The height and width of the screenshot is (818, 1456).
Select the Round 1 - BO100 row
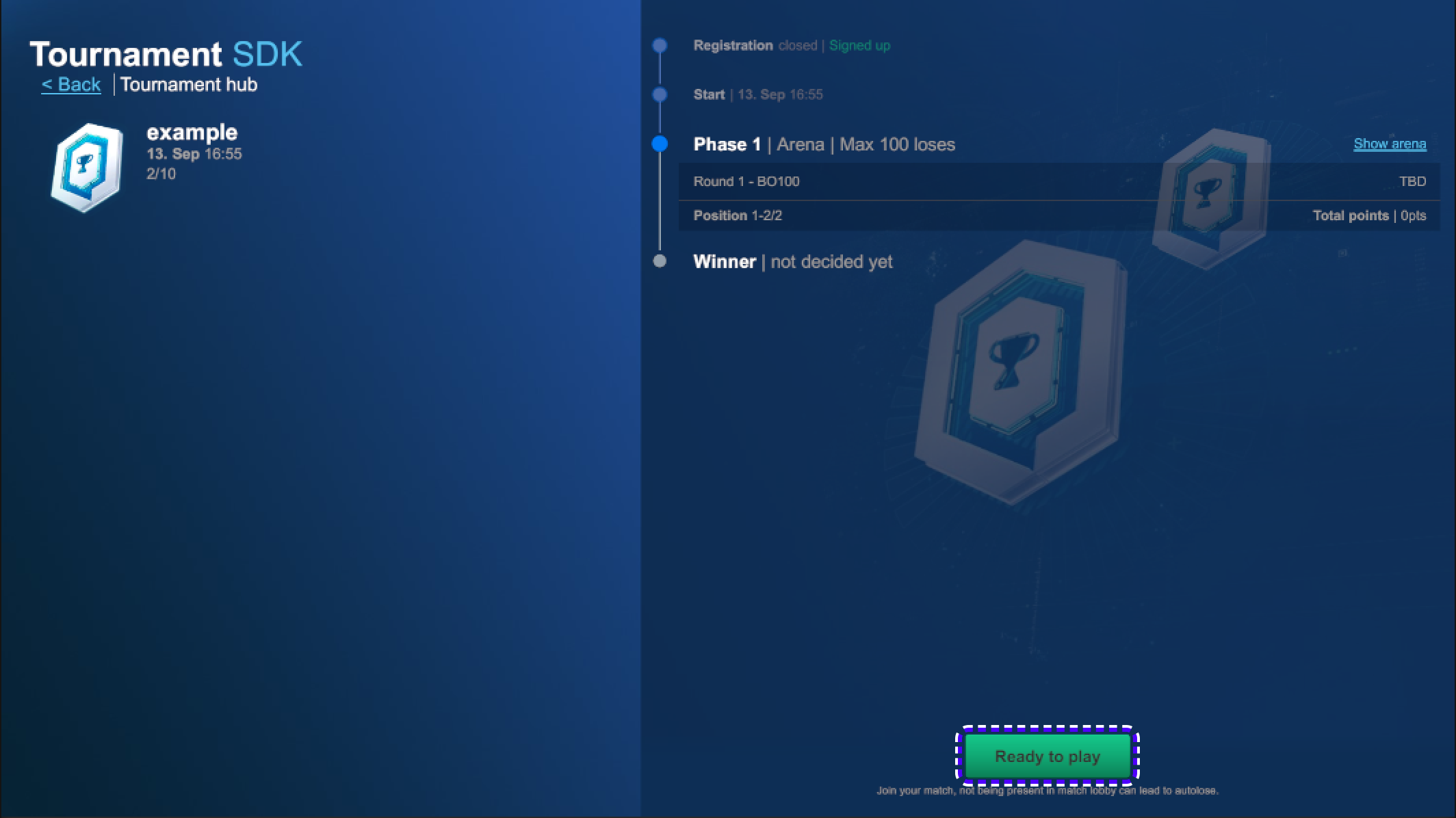coord(746,181)
